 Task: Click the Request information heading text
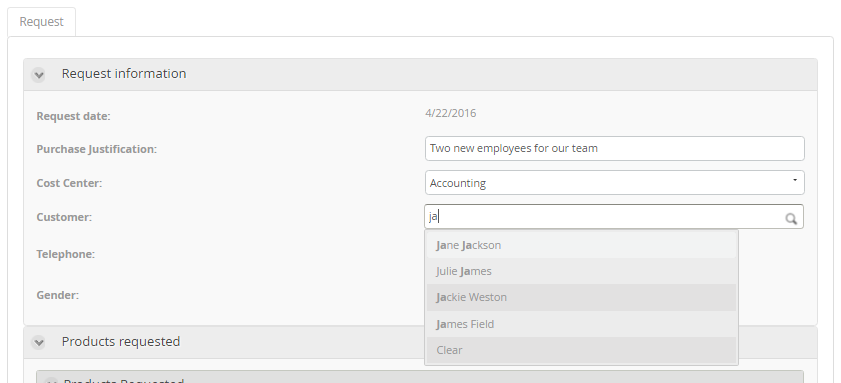124,73
